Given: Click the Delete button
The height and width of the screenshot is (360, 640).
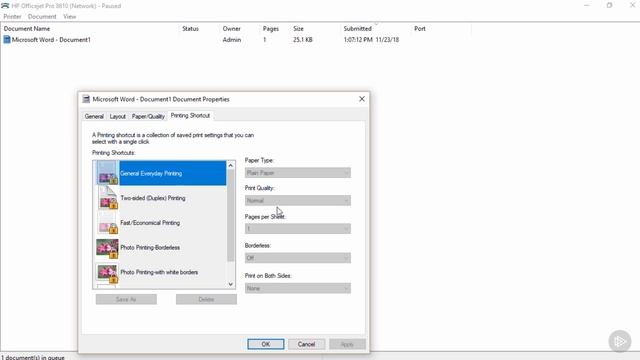Looking at the screenshot, I should click(x=206, y=299).
